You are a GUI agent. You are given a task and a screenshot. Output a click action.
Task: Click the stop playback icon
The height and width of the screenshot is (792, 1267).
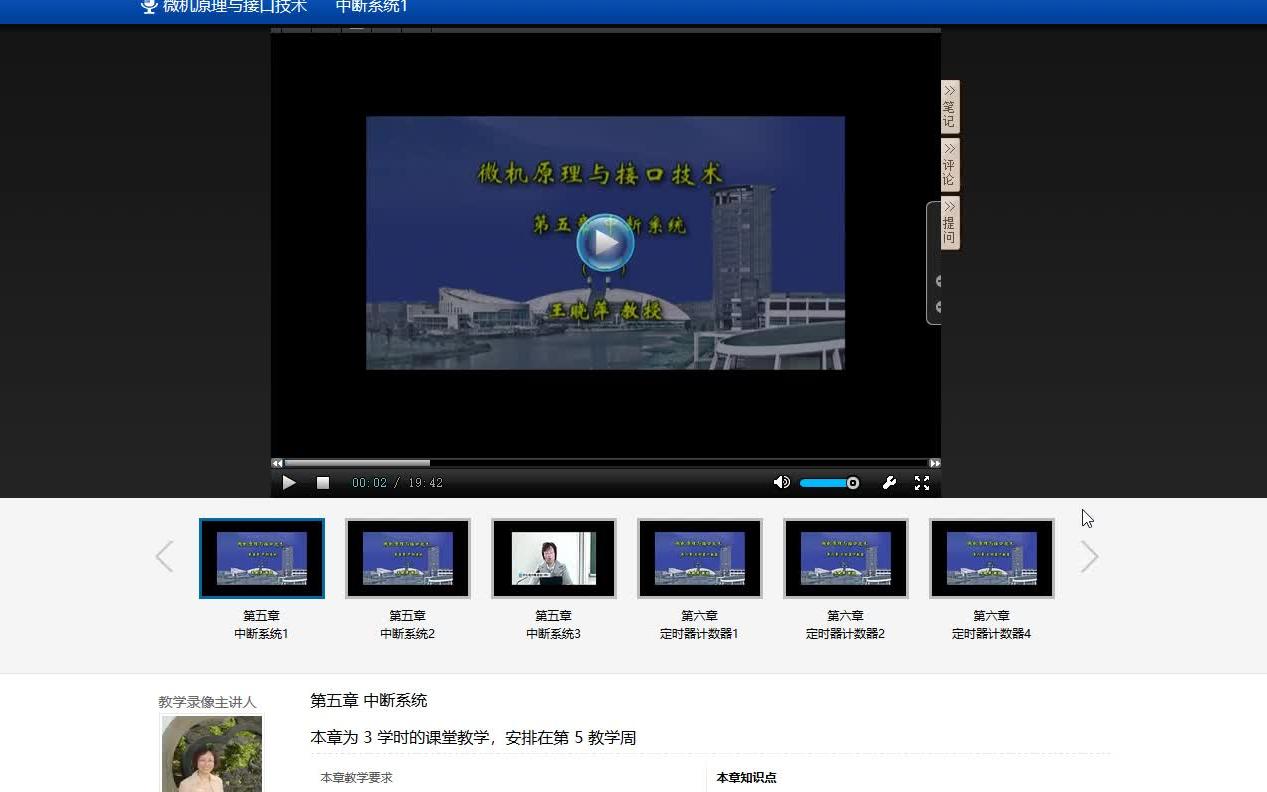pos(322,482)
